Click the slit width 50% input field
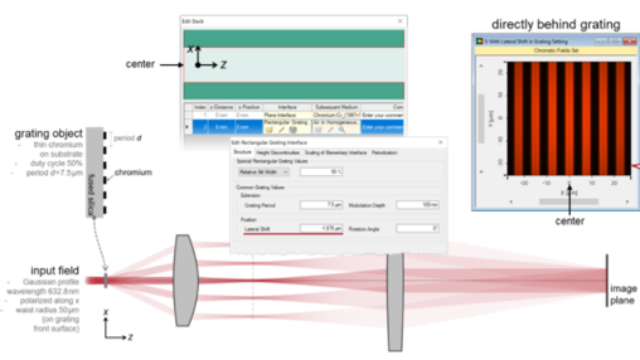Image resolution: width=640 pixels, height=360 pixels. [x=321, y=172]
